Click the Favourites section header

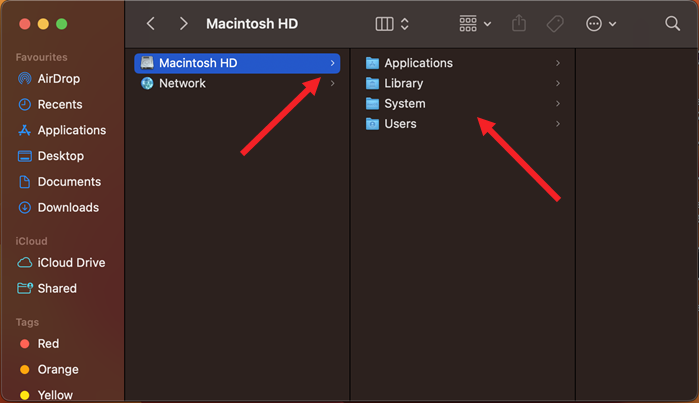point(41,57)
